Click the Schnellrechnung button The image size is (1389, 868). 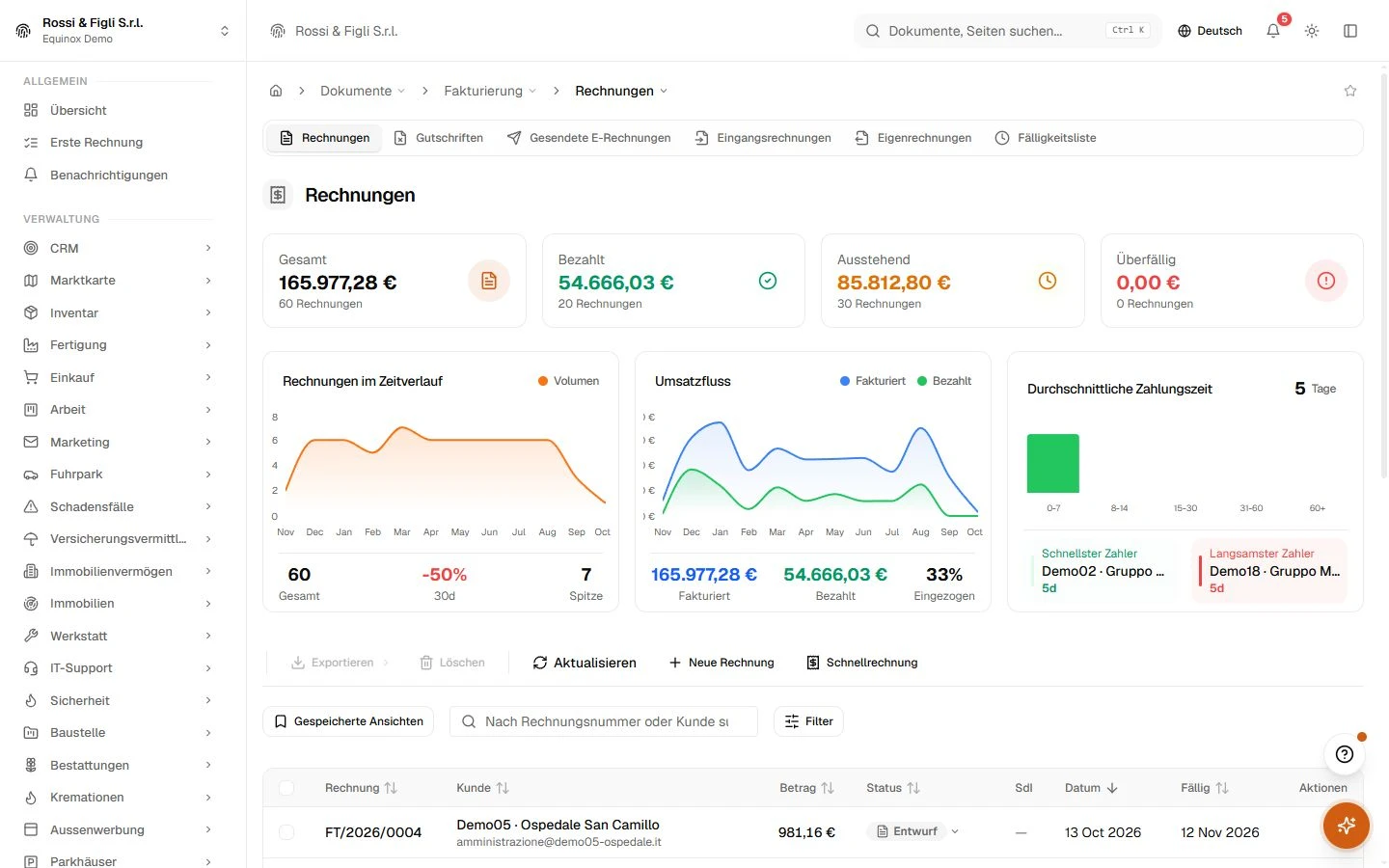click(x=862, y=663)
